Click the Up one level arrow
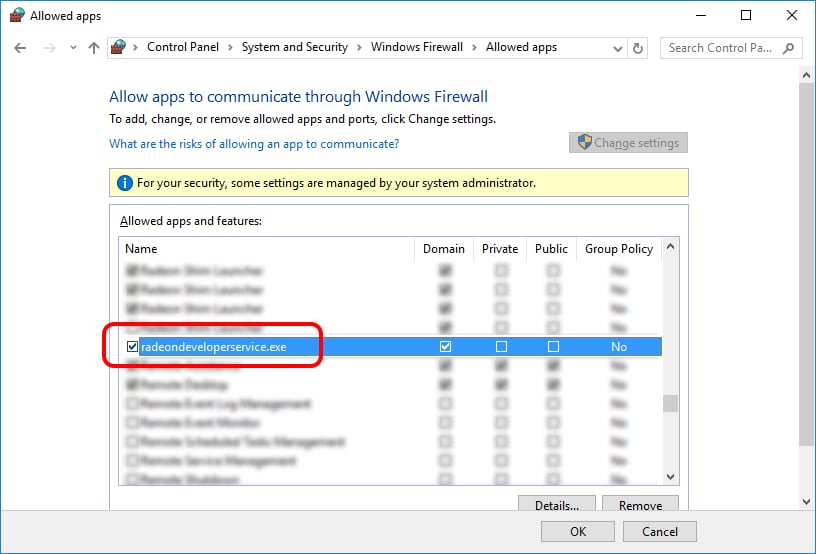This screenshot has height=554, width=816. coord(94,48)
